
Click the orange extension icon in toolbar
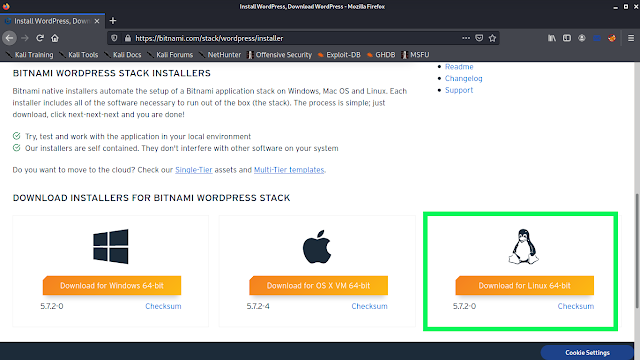[612, 38]
